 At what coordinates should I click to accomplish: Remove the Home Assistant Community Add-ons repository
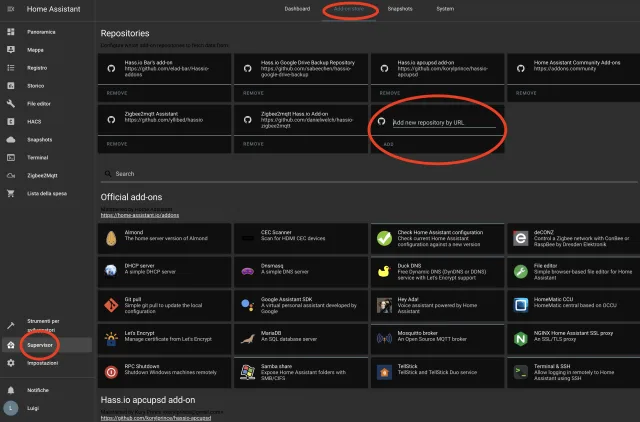[521, 91]
